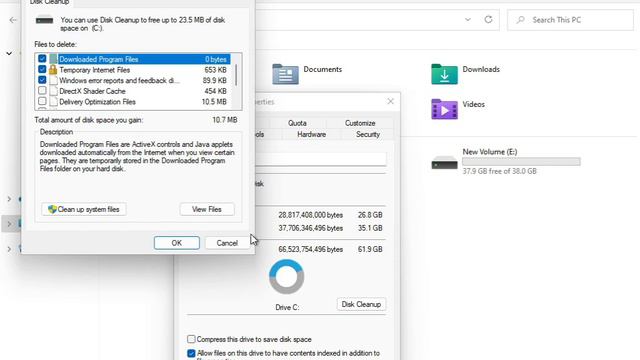
Task: Select the Temporary Internet Files row text
Action: 95,70
